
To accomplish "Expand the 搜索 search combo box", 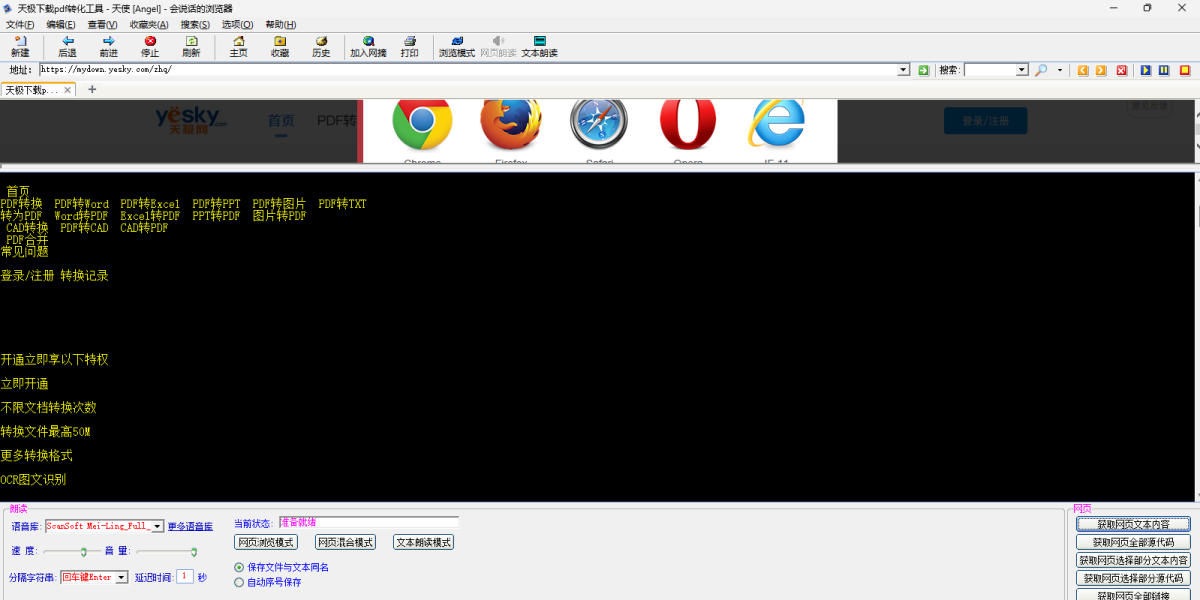I will point(1021,70).
